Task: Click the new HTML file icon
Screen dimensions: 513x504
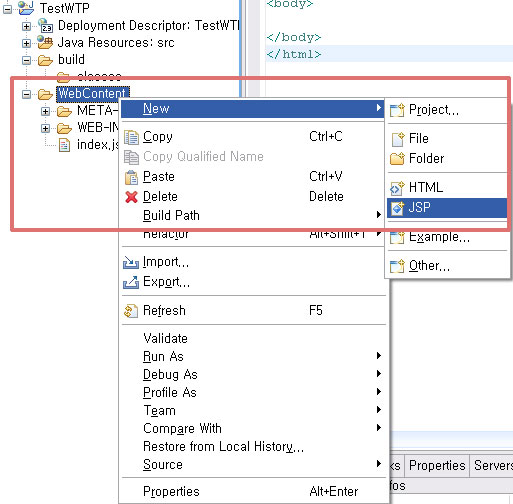Action: (x=397, y=188)
